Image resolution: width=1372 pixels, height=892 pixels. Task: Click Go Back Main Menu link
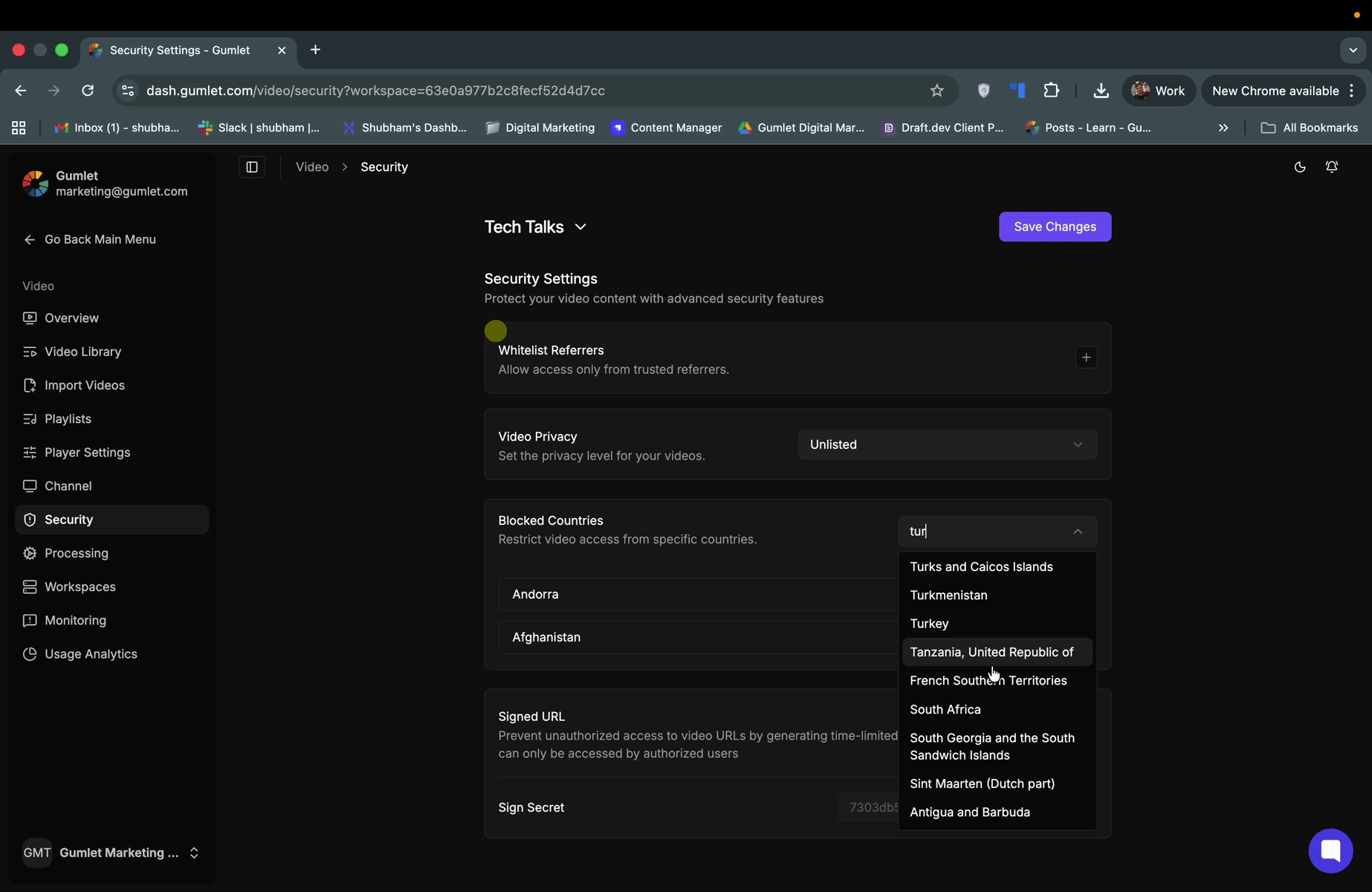pos(100,239)
